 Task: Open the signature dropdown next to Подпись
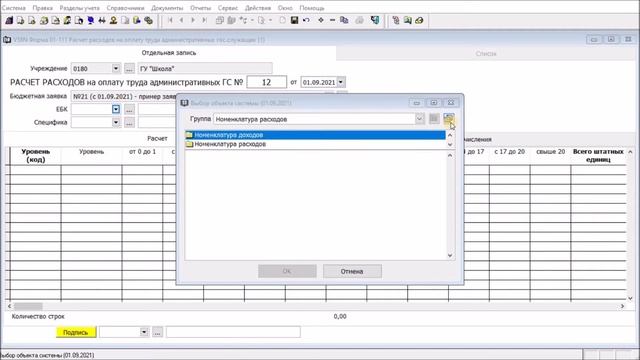click(x=144, y=332)
